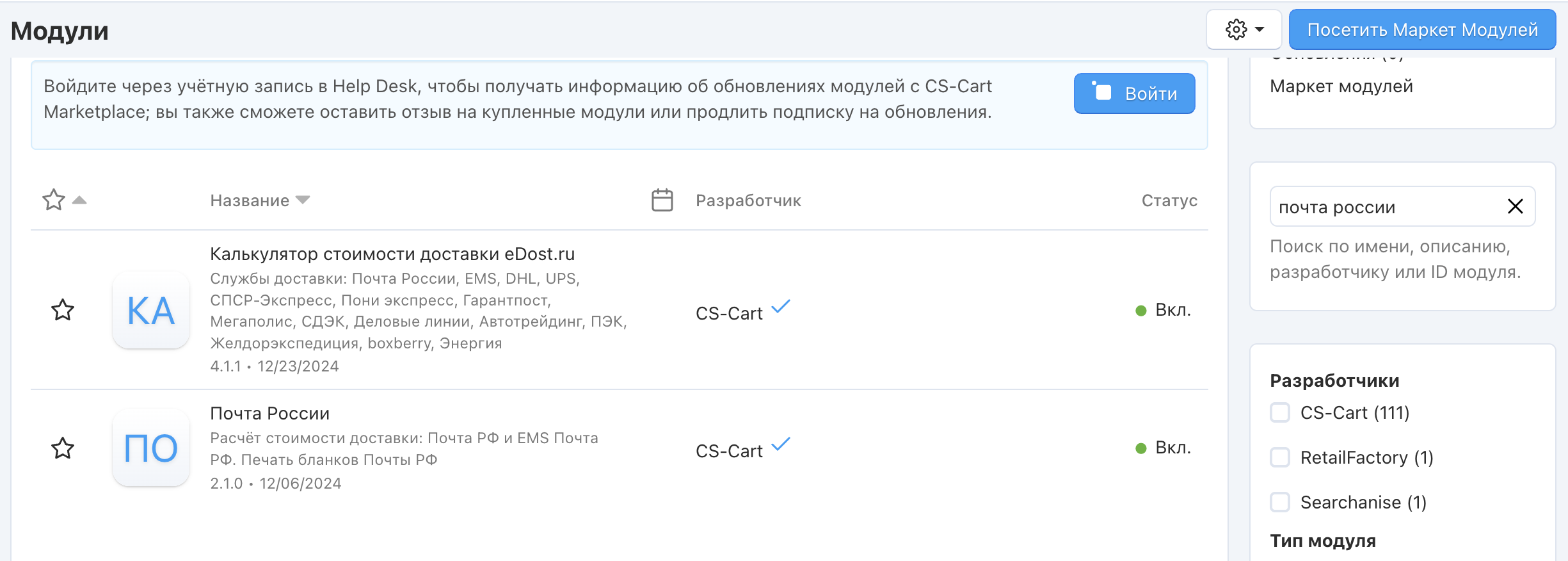
Task: Clear the search field with X
Action: pyautogui.click(x=1515, y=206)
